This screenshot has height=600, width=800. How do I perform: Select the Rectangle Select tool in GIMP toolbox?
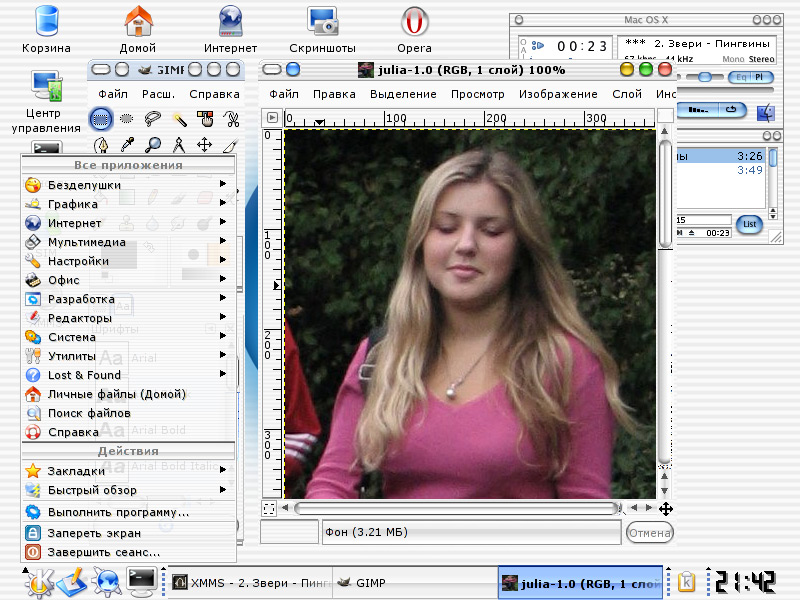tap(101, 119)
